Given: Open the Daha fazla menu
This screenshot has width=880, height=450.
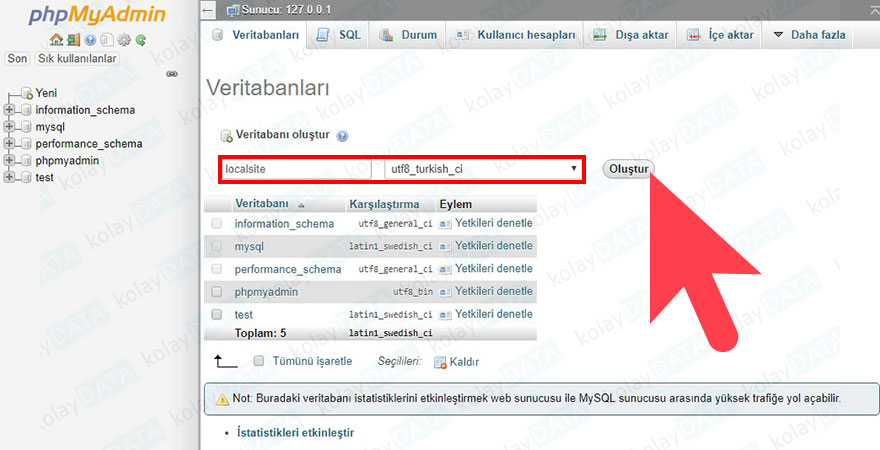Looking at the screenshot, I should click(x=809, y=35).
